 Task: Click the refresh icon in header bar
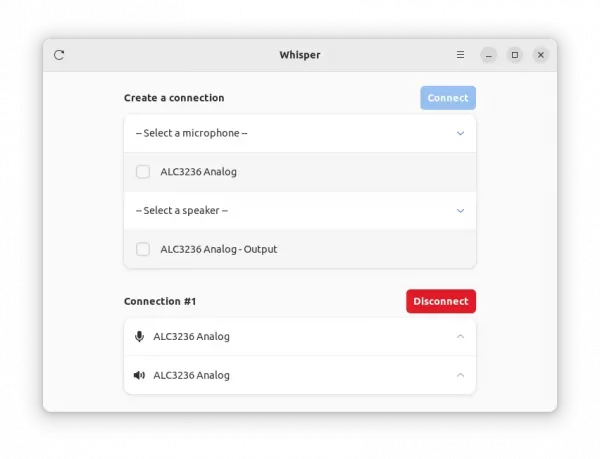click(x=59, y=55)
